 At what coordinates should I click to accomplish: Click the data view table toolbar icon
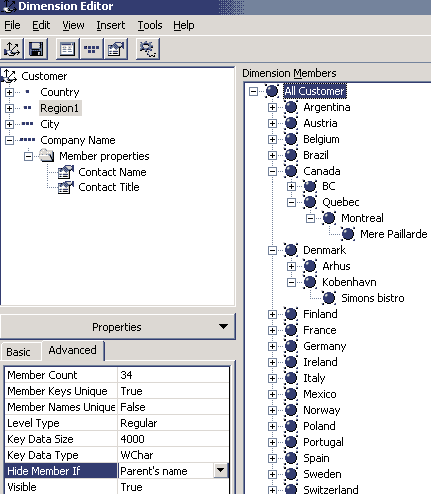coord(67,49)
